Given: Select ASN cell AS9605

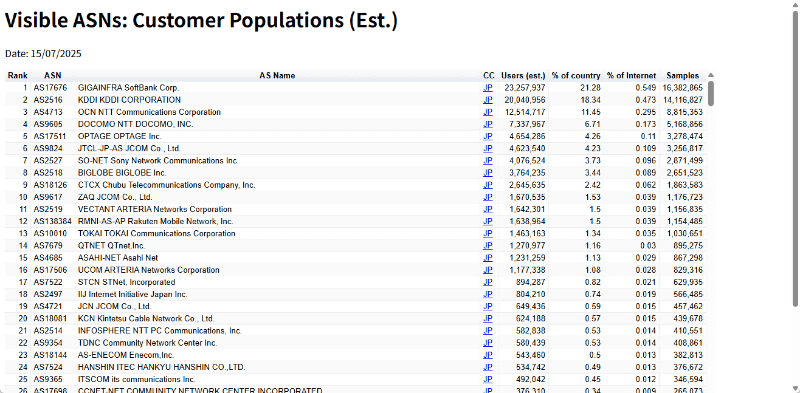Looking at the screenshot, I should (47, 125).
